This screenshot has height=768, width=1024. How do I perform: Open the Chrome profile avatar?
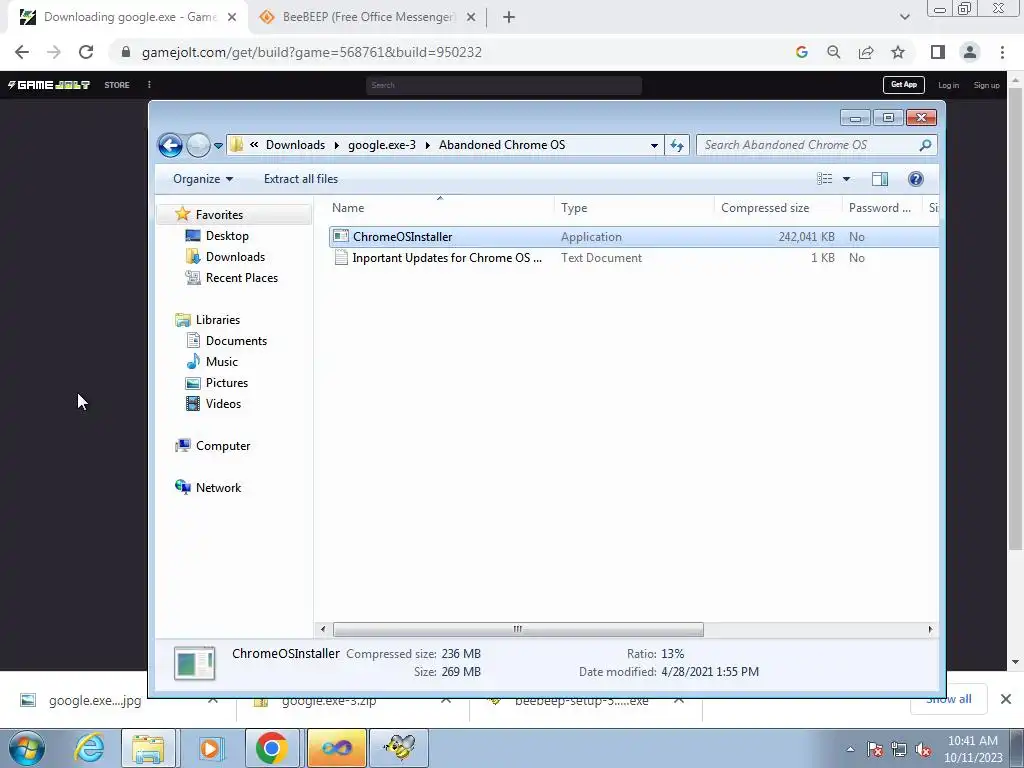pyautogui.click(x=970, y=52)
